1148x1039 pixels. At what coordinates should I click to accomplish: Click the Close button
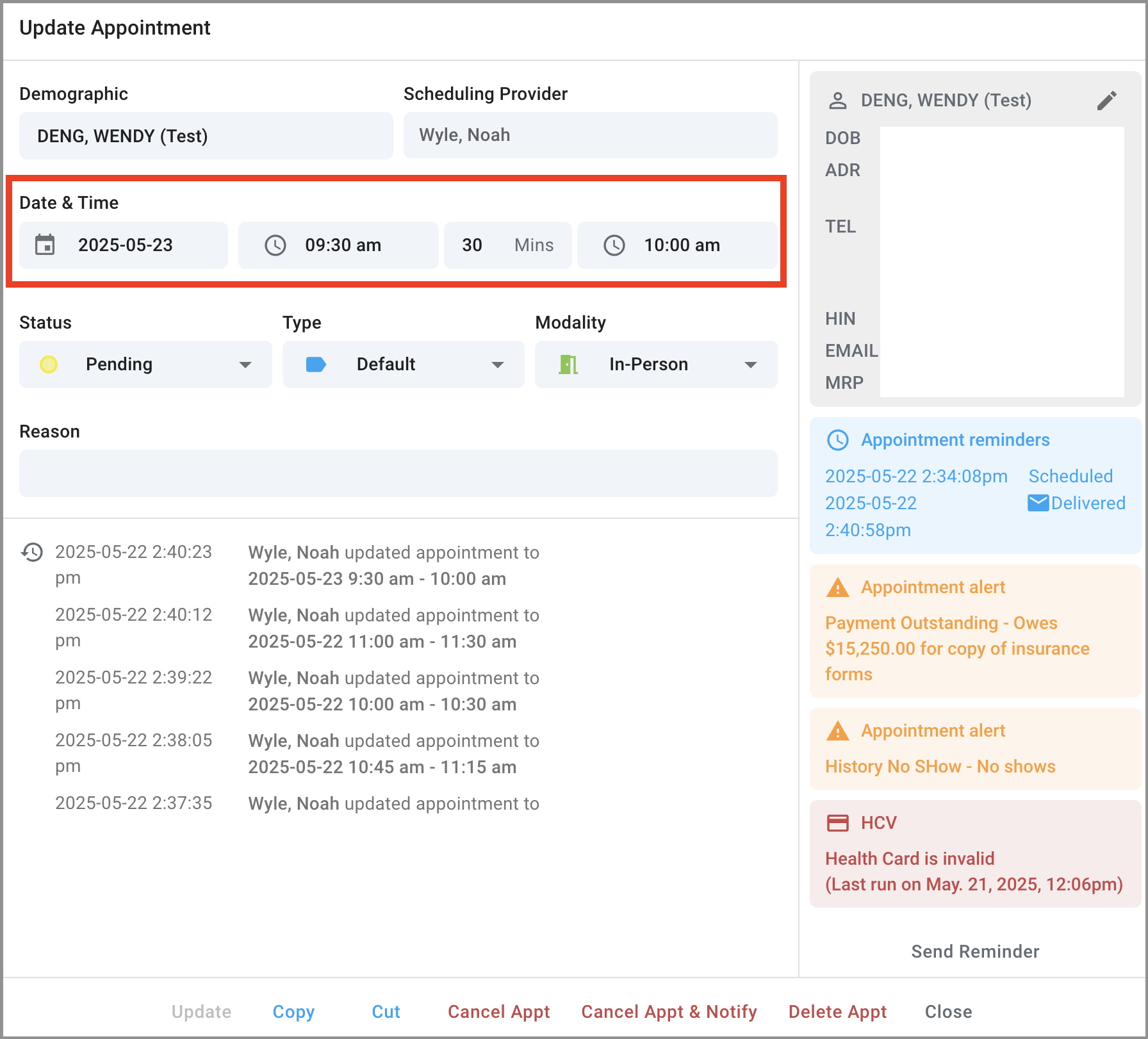coord(948,1011)
